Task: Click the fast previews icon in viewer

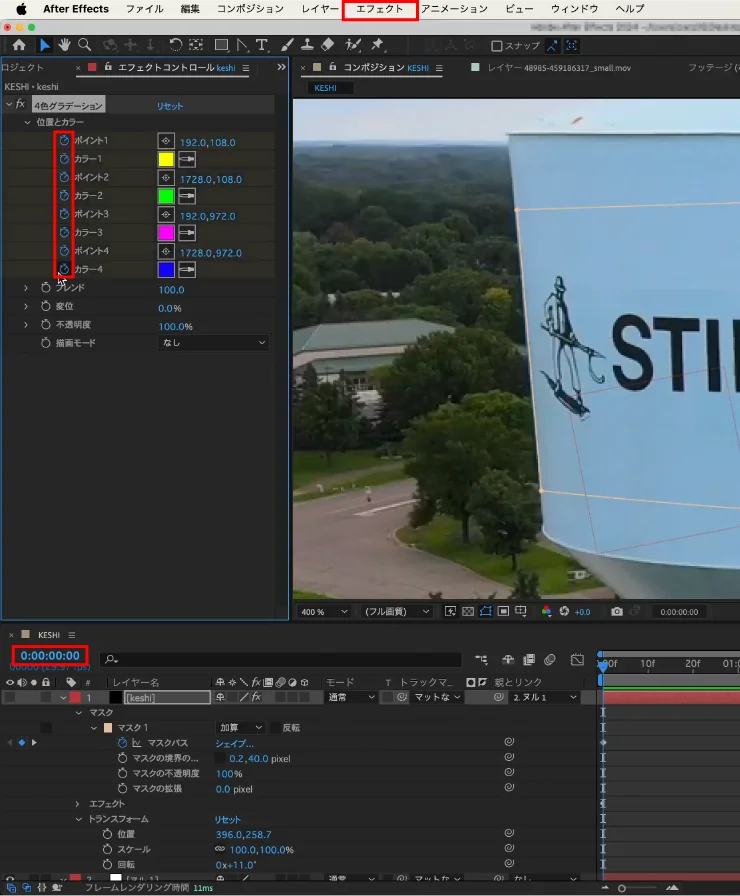Action: (450, 611)
